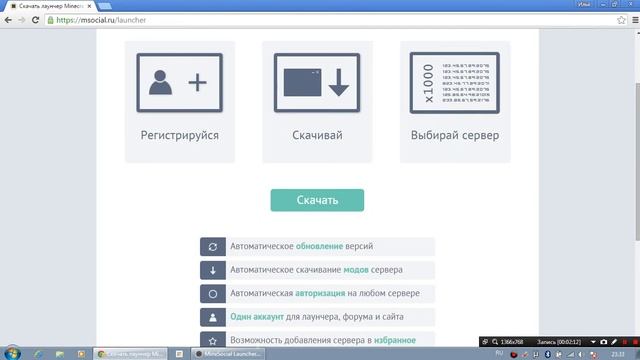This screenshot has height=360, width=640.
Task: Click the Один аккаунт highlighted text
Action: click(257, 317)
